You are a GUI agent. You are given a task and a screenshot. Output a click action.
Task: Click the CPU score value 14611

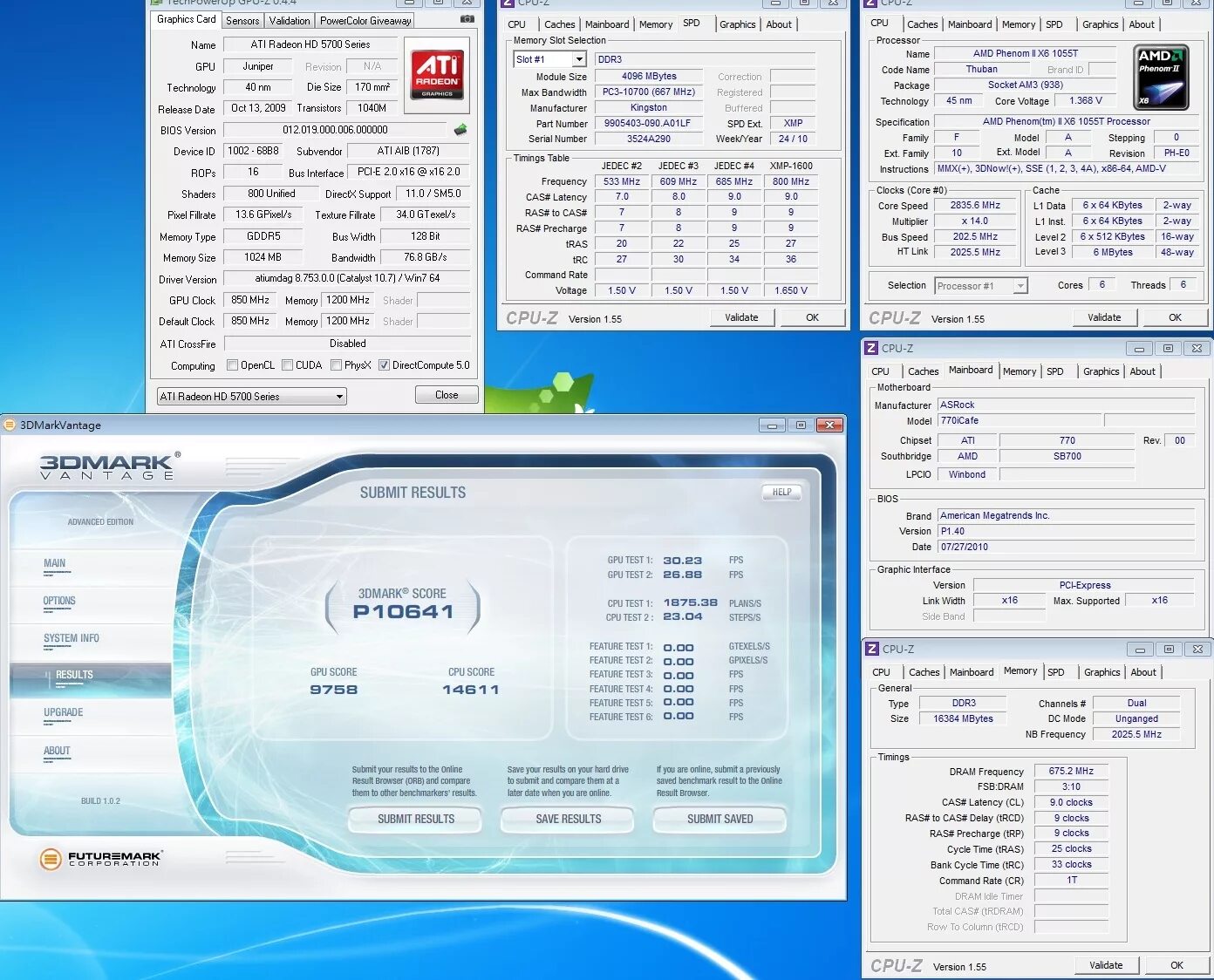[x=471, y=690]
